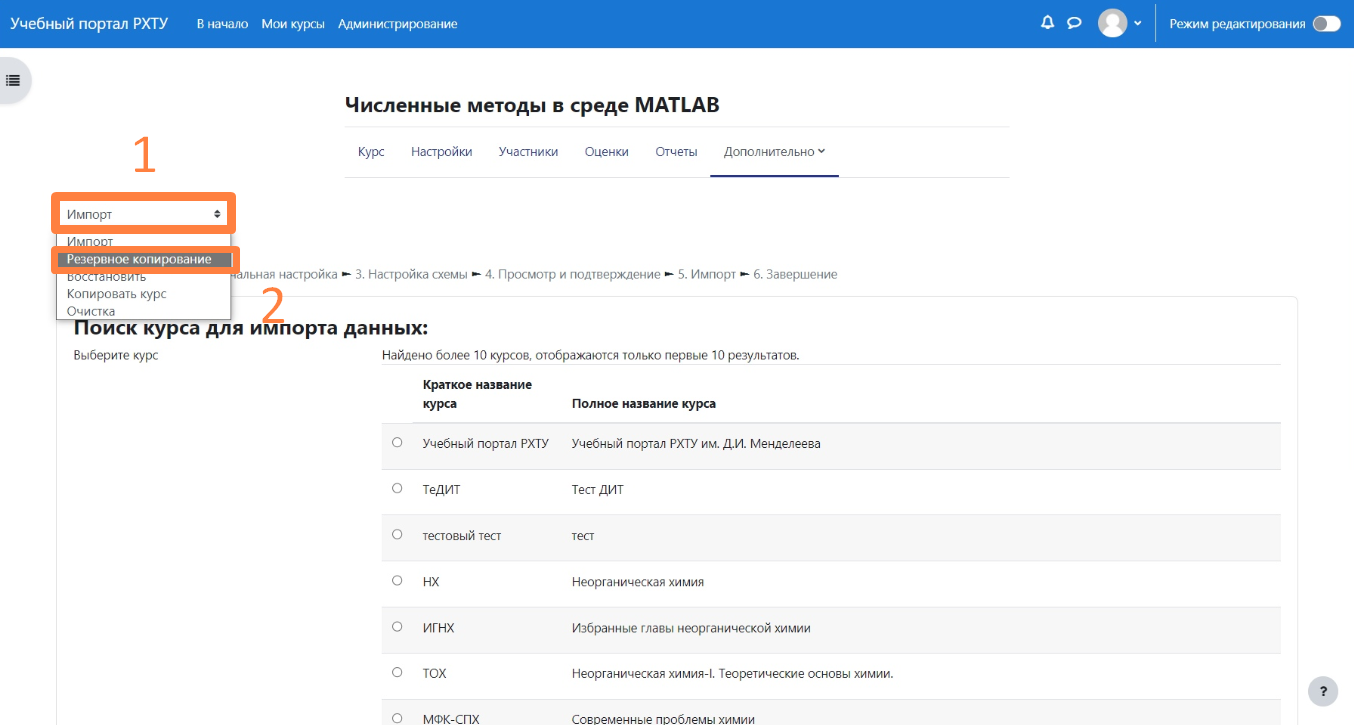Select radio button for ТеДИТ course
This screenshot has width=1354, height=725.
[397, 488]
